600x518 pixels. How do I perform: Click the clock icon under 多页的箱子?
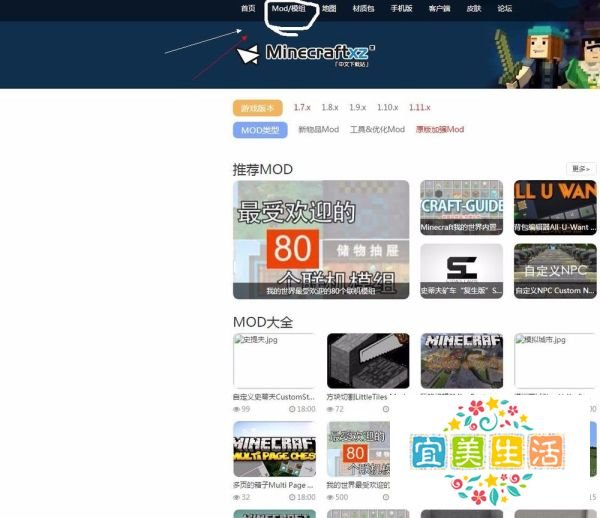292,497
